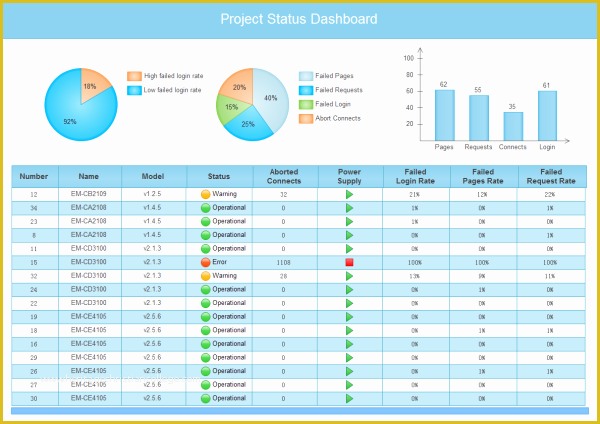Click the green Operational status icon in row 19
This screenshot has height=424, width=600.
205,317
